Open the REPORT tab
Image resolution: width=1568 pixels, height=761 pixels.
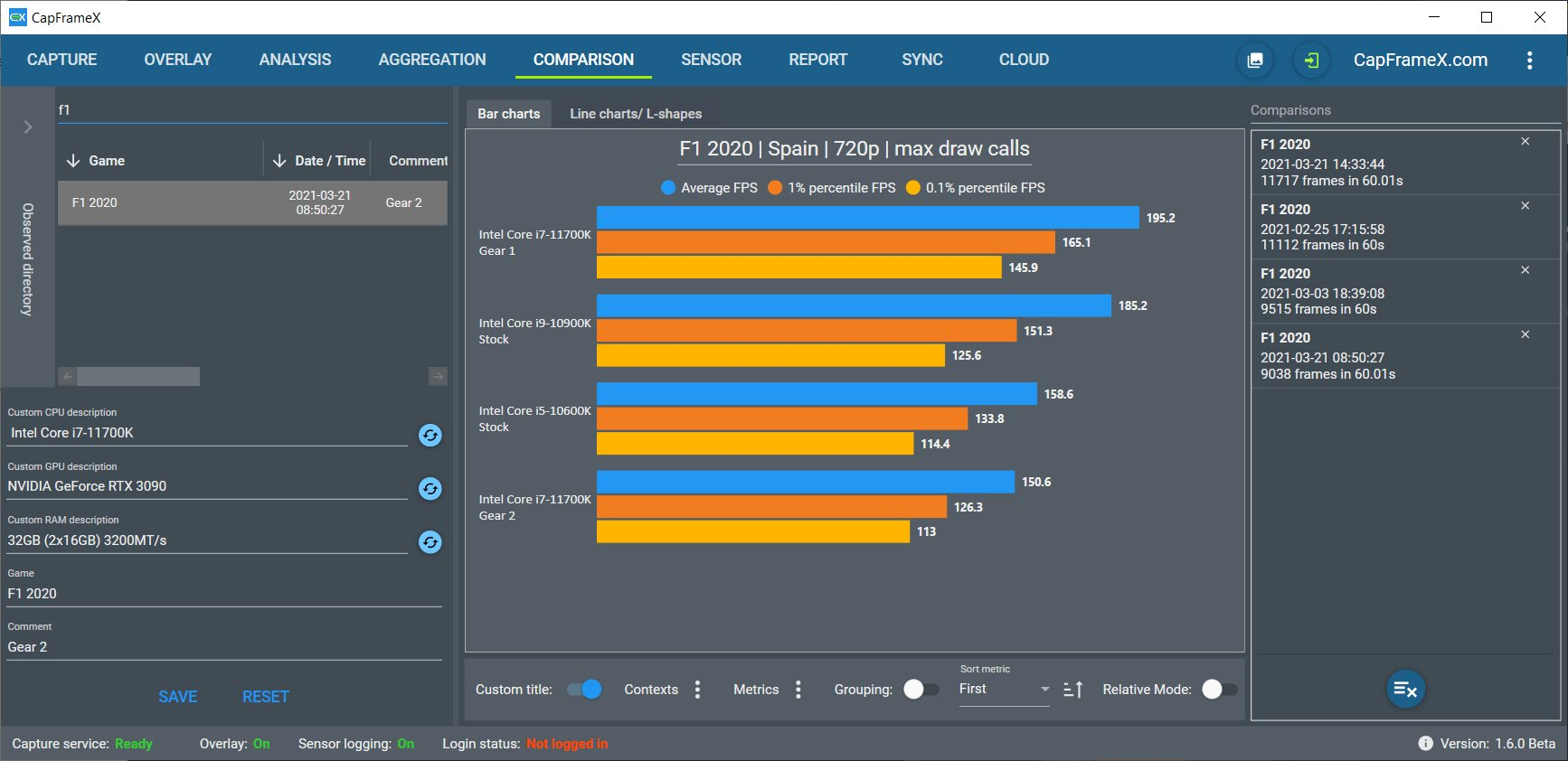pyautogui.click(x=818, y=60)
